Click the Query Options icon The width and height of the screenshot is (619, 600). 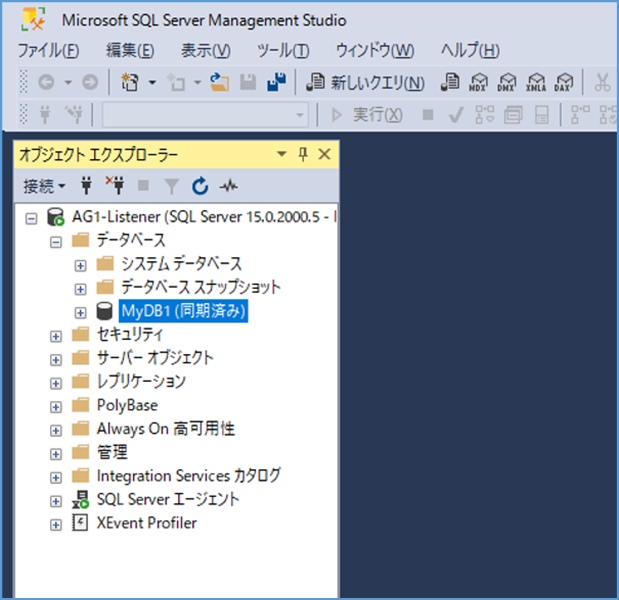coord(513,115)
